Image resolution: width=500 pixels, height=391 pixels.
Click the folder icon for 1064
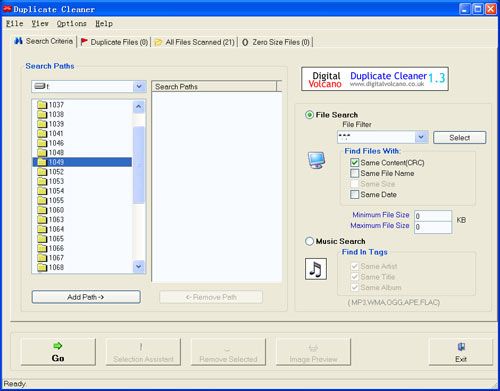pyautogui.click(x=42, y=229)
